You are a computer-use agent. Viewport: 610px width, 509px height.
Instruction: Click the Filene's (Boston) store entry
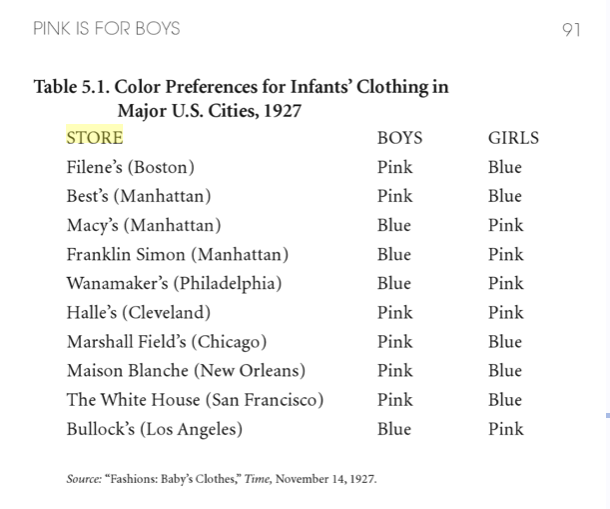pyautogui.click(x=130, y=167)
